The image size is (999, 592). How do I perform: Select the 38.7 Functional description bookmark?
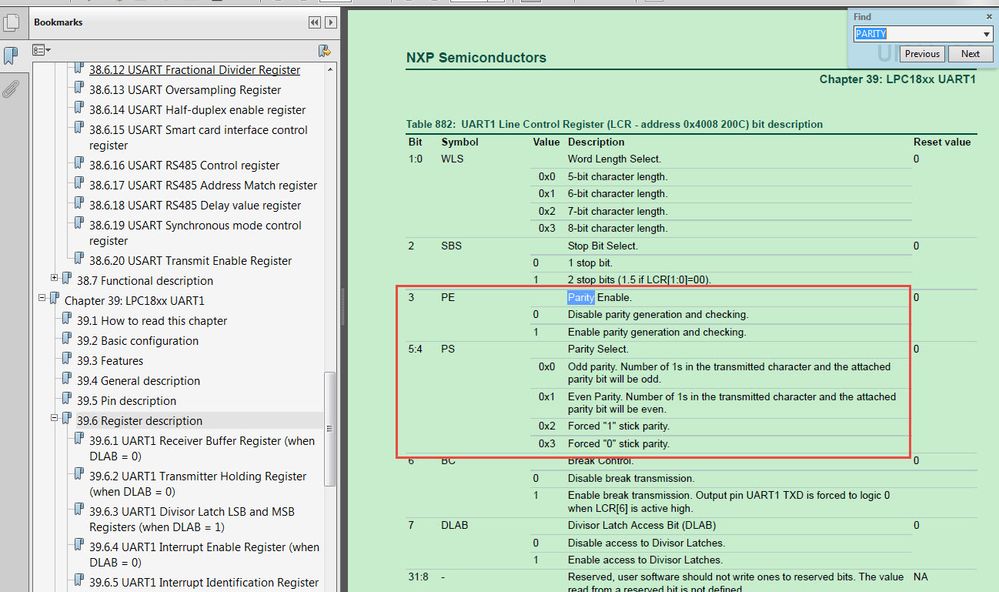(145, 281)
